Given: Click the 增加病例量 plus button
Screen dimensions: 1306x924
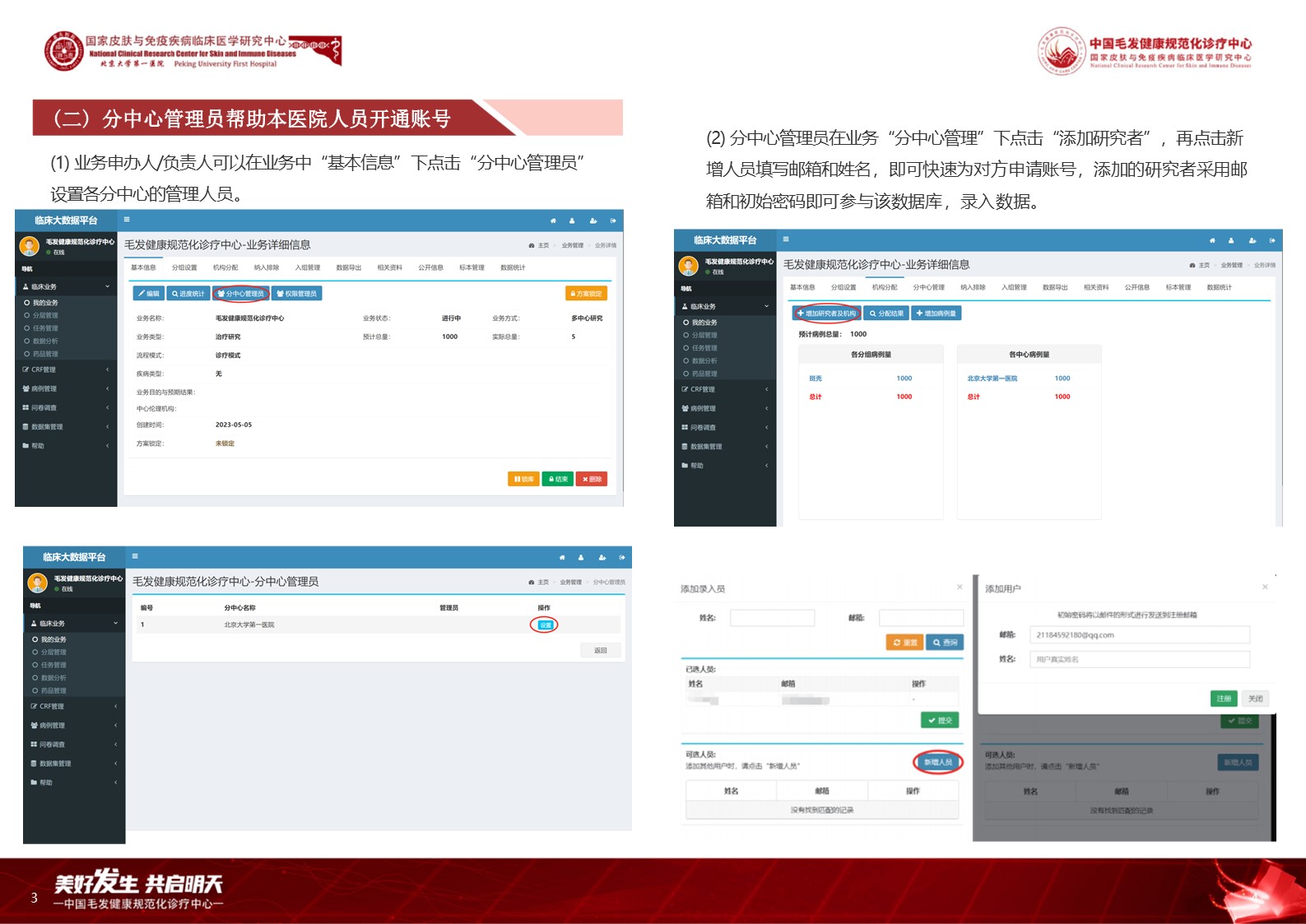Looking at the screenshot, I should tap(937, 313).
